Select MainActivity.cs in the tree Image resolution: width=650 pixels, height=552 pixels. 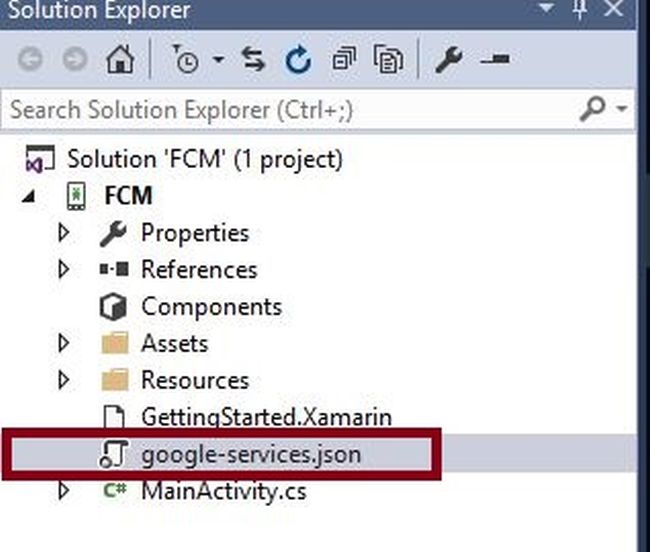tap(223, 491)
